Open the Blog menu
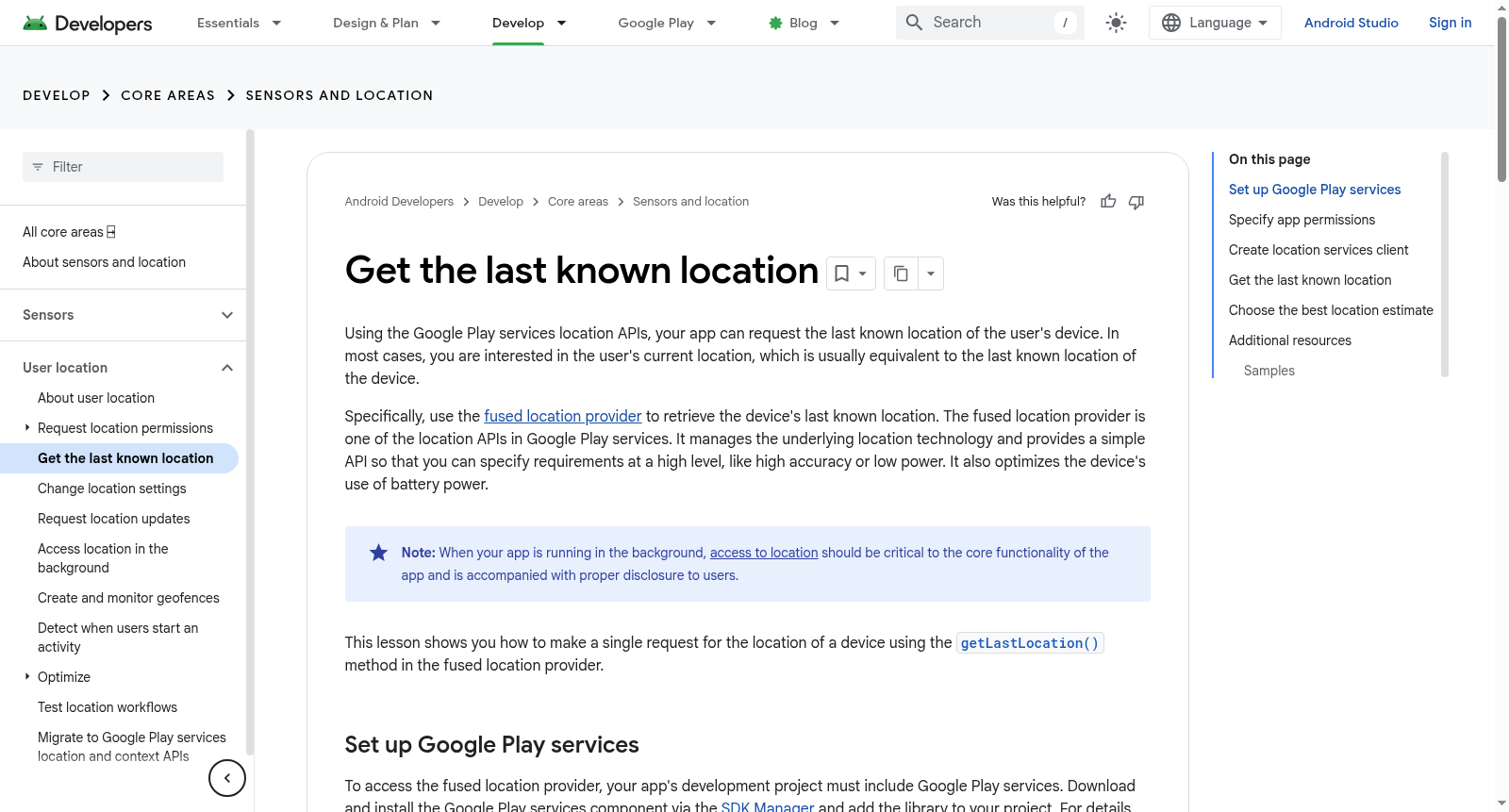 [x=804, y=23]
